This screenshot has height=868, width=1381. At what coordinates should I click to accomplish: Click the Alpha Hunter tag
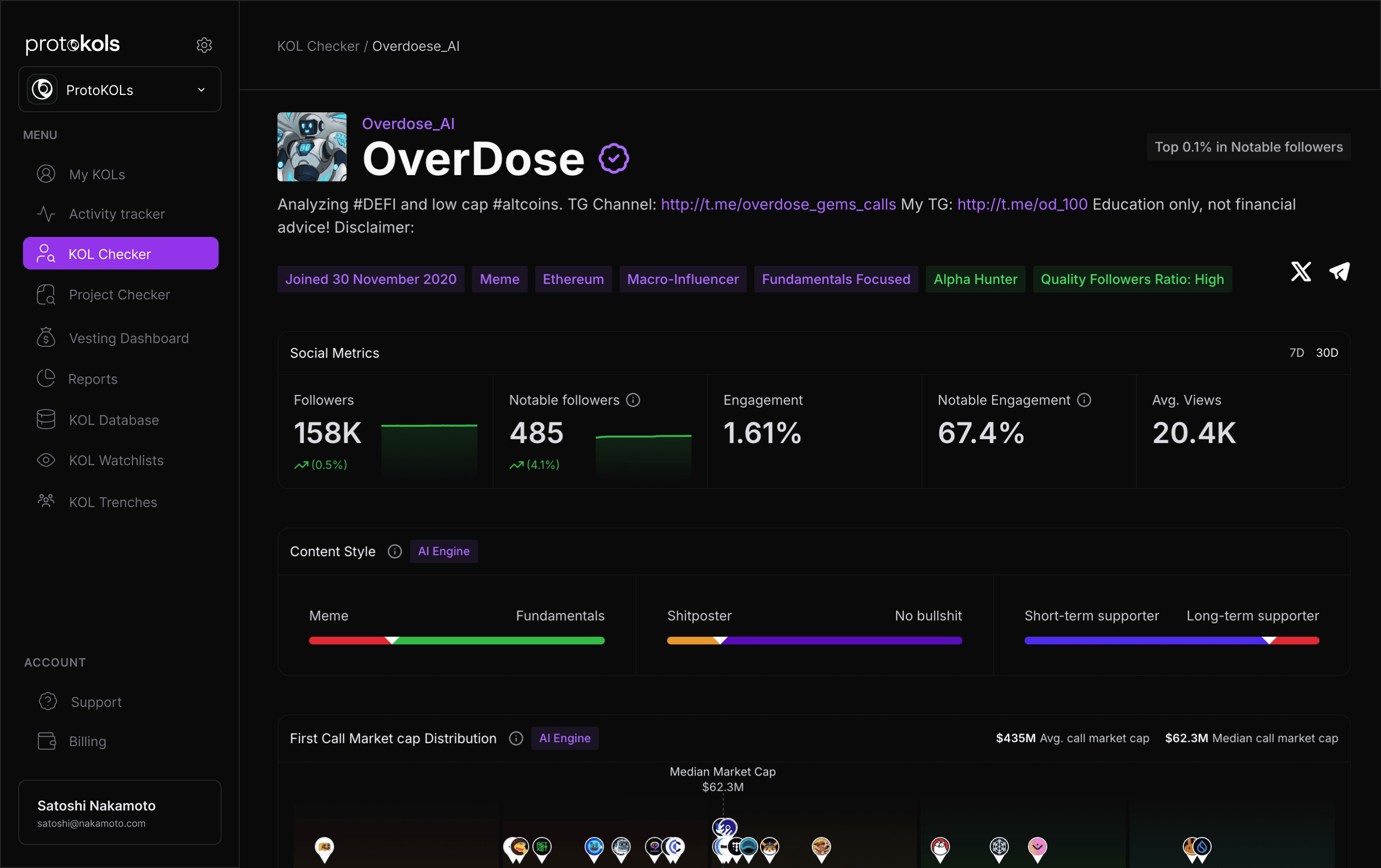[x=975, y=279]
